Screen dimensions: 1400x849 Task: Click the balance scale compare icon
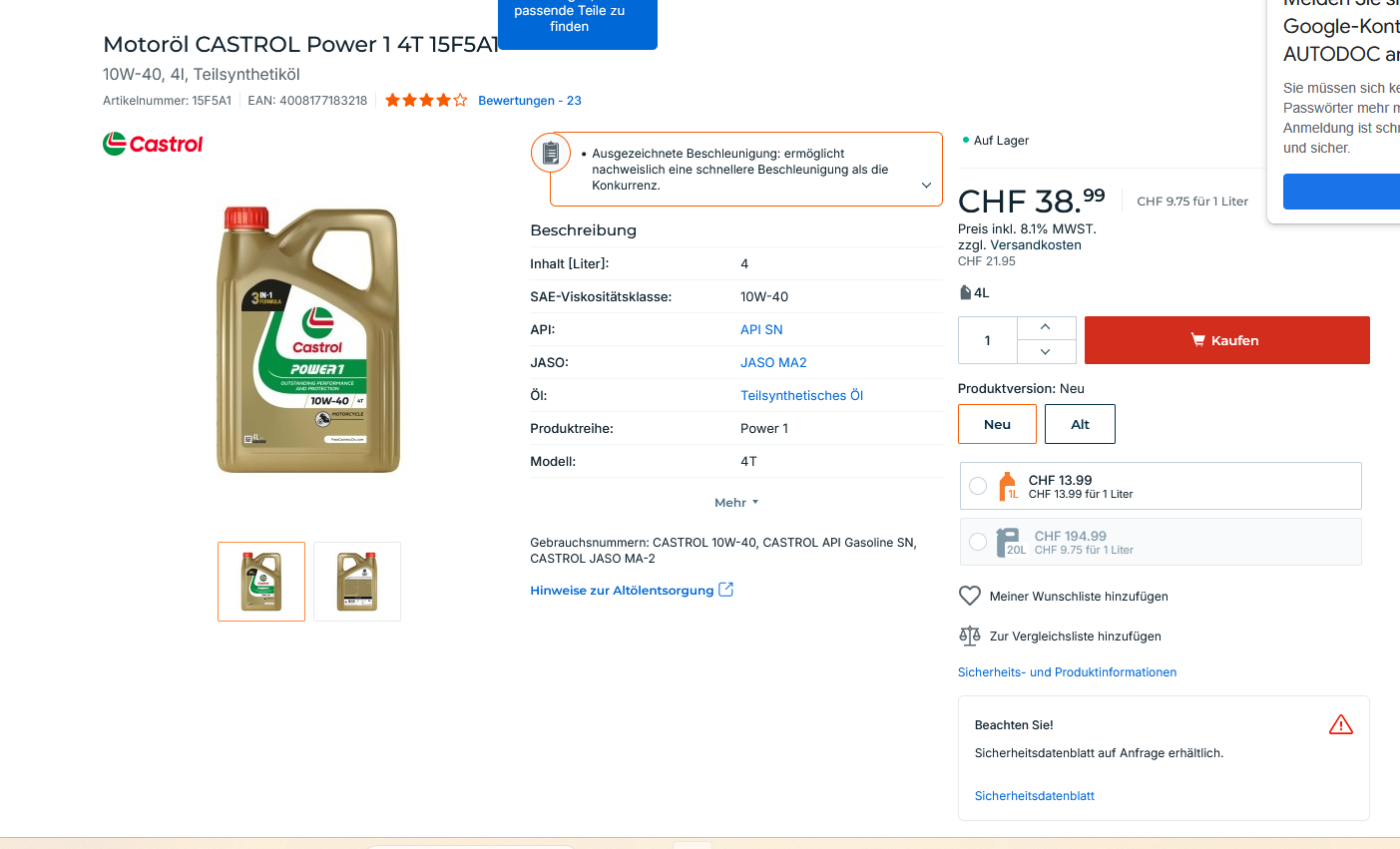[969, 636]
